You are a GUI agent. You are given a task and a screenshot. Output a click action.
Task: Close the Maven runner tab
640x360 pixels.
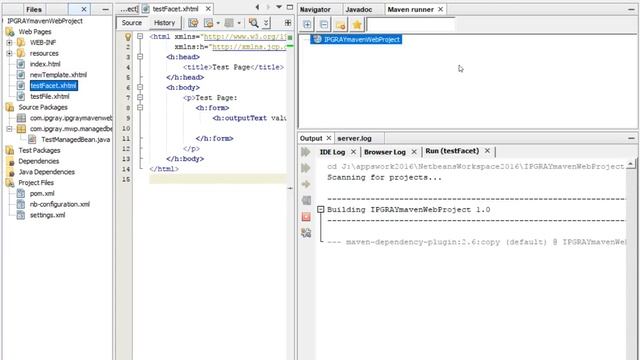tap(441, 9)
